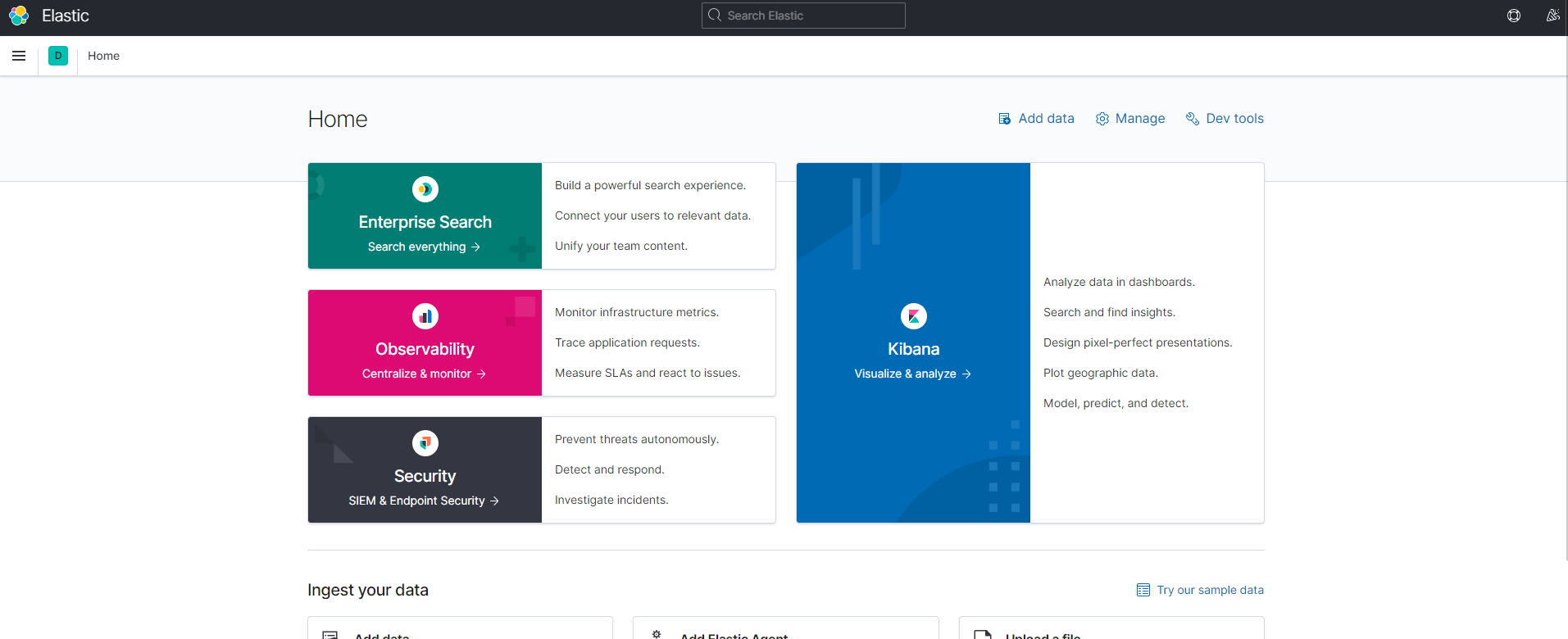This screenshot has width=1568, height=639.
Task: Open the green D space selector
Action: click(58, 56)
